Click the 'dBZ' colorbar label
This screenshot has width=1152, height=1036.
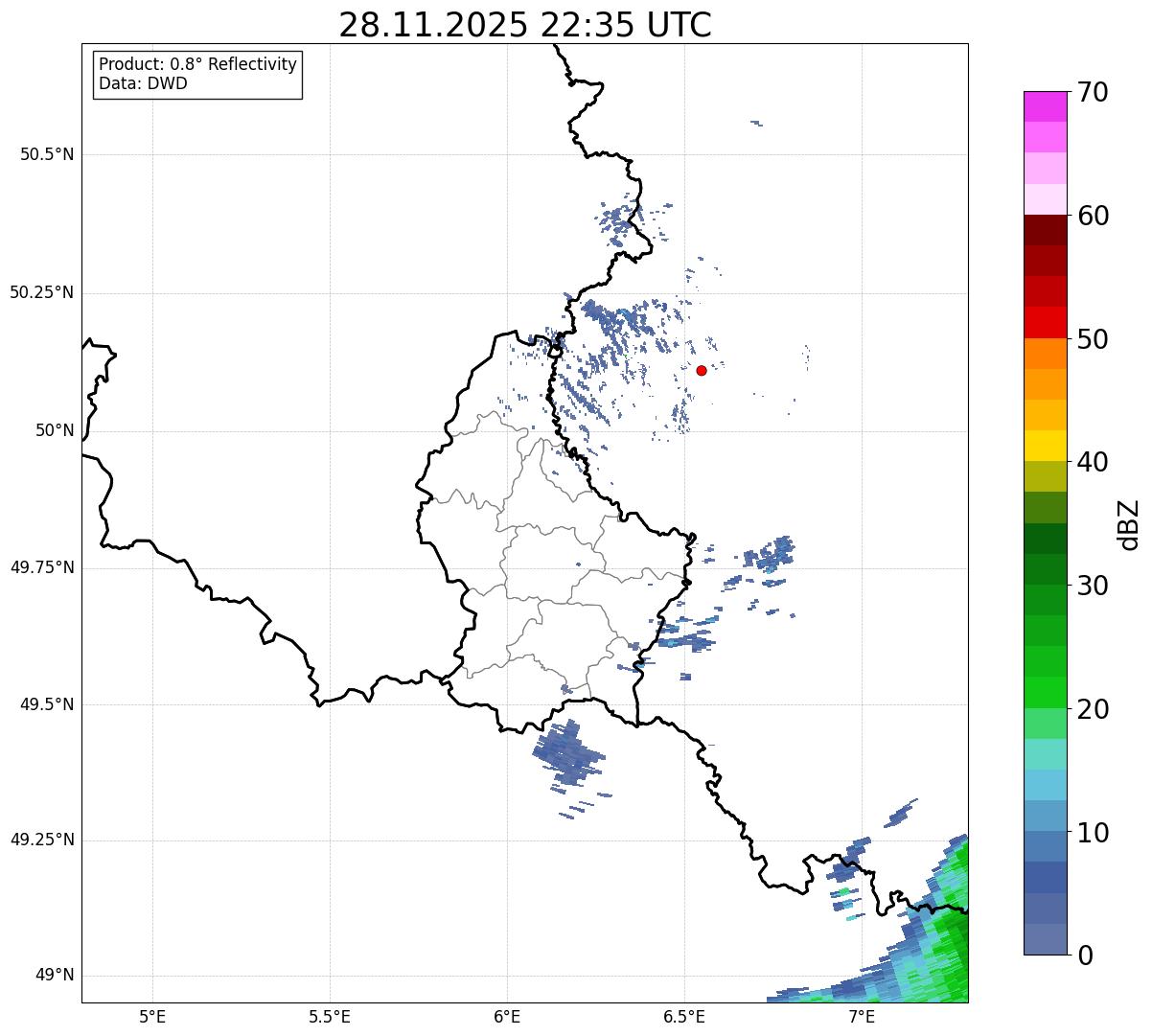pos(1129,523)
